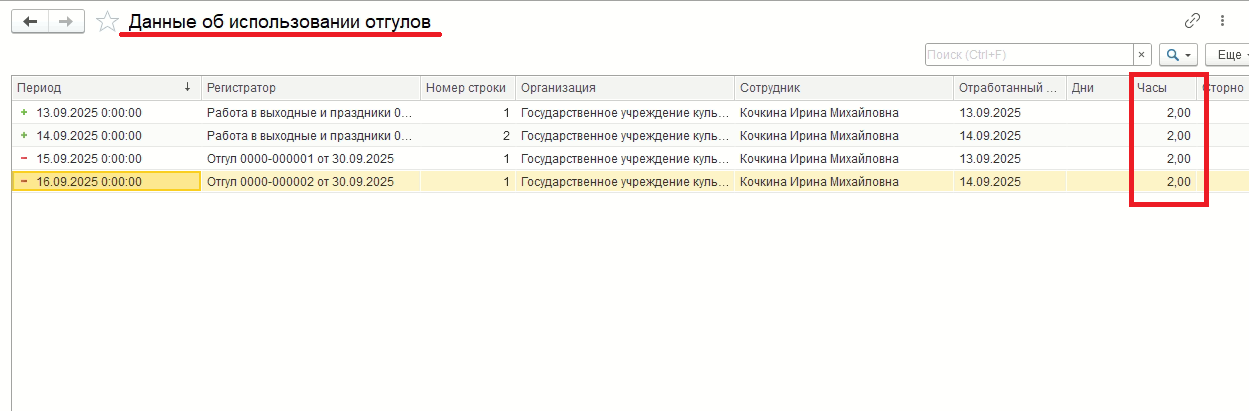This screenshot has height=411, width=1249.
Task: Sort by the Сторно column header
Action: pyautogui.click(x=1222, y=88)
